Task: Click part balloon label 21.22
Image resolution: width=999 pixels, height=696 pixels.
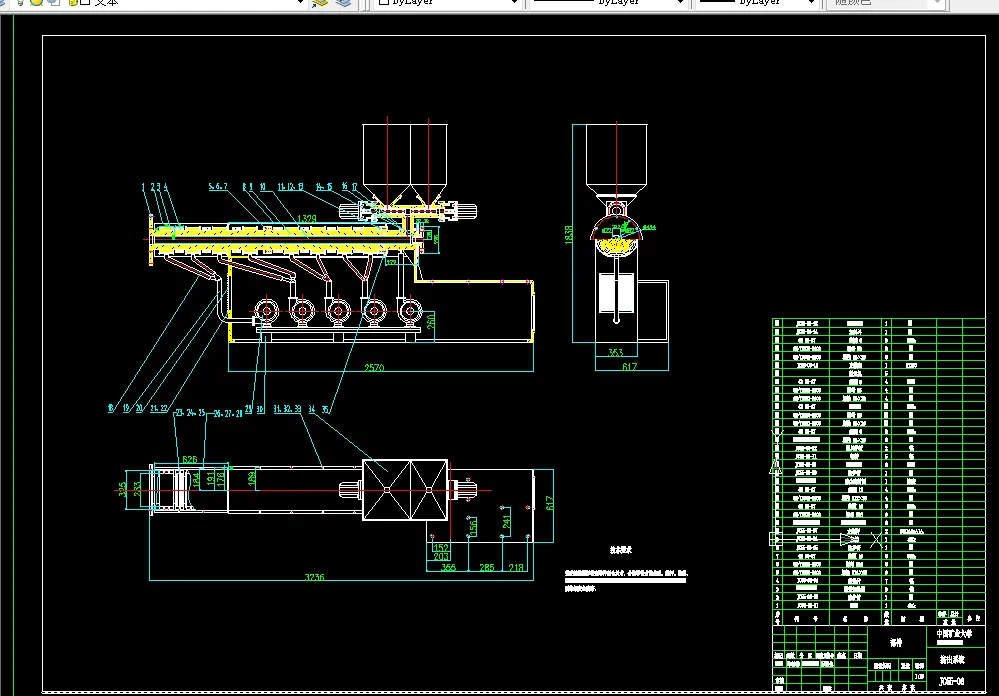Action: [159, 409]
